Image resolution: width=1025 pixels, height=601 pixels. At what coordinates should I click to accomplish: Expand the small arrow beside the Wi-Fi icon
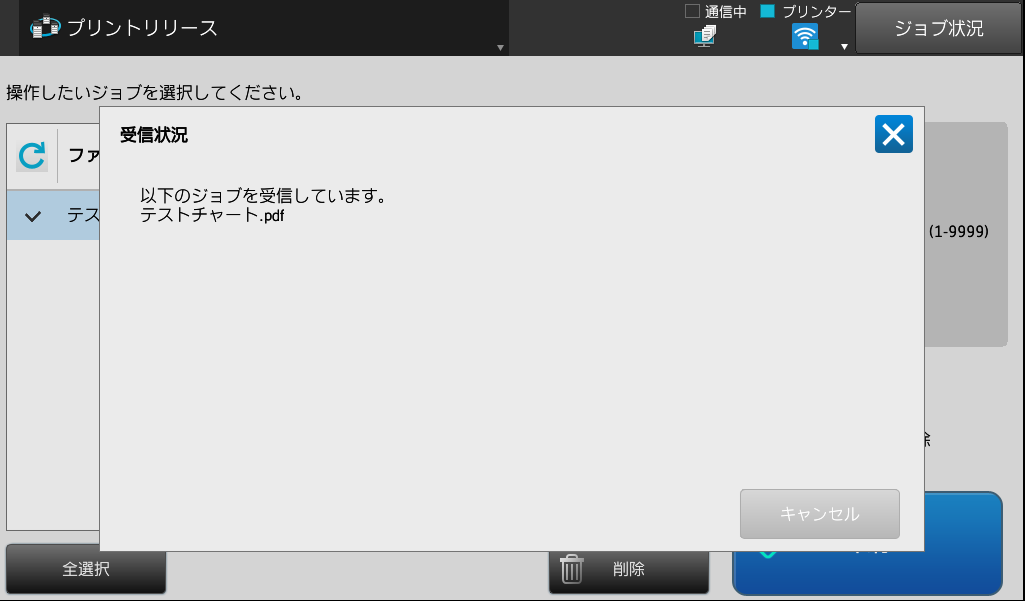pos(844,46)
